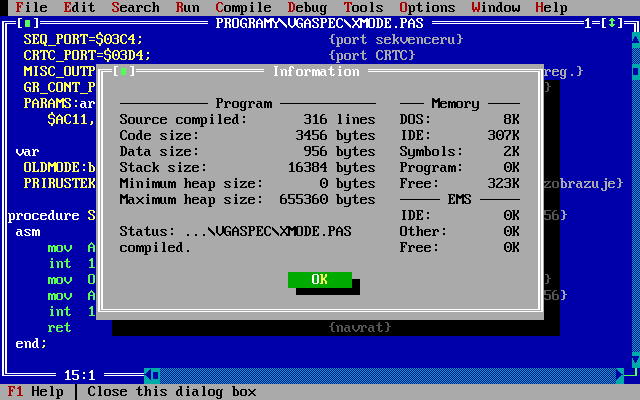Viewport: 640px width, 400px height.
Task: Click the 'var' keyword in editor
Action: pyautogui.click(x=27, y=152)
